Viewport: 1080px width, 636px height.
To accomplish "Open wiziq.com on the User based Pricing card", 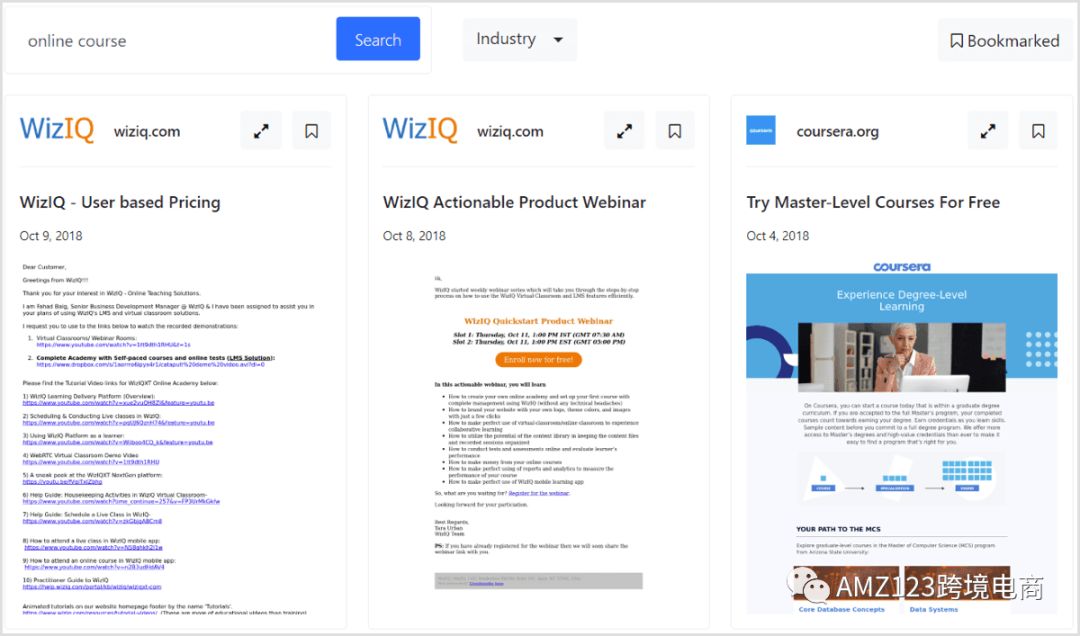I will pos(147,131).
